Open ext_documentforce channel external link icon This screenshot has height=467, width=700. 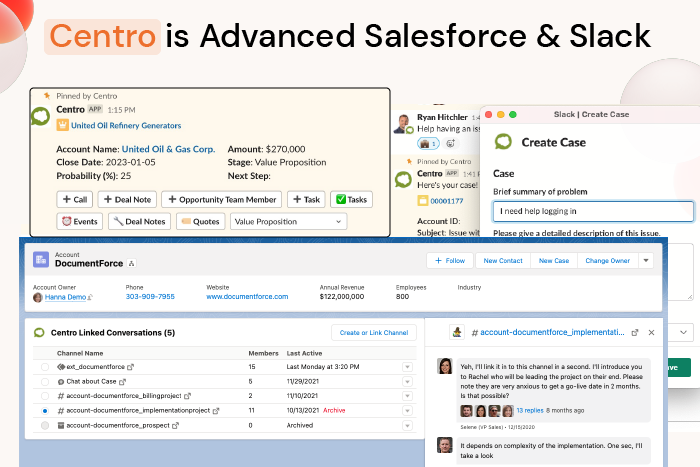point(130,367)
